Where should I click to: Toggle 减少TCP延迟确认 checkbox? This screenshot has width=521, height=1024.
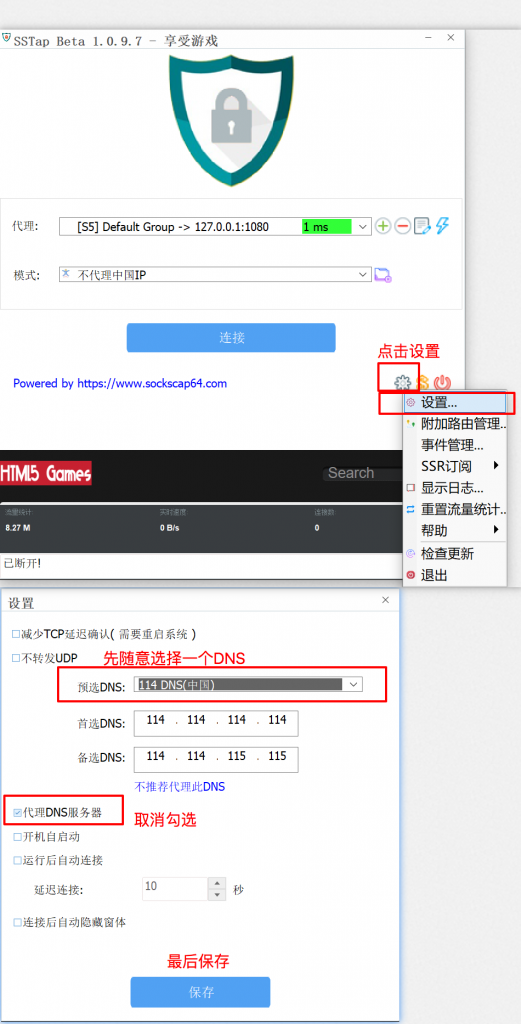tap(16, 633)
